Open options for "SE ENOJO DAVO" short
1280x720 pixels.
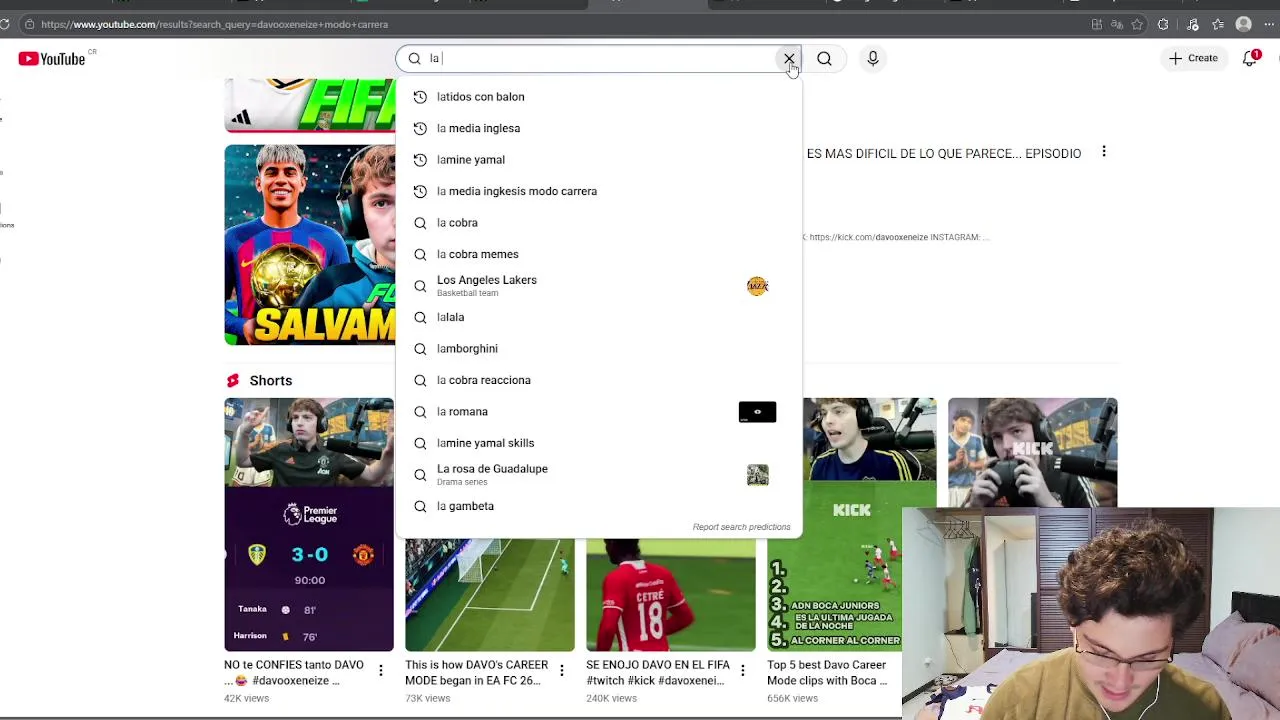coord(742,671)
